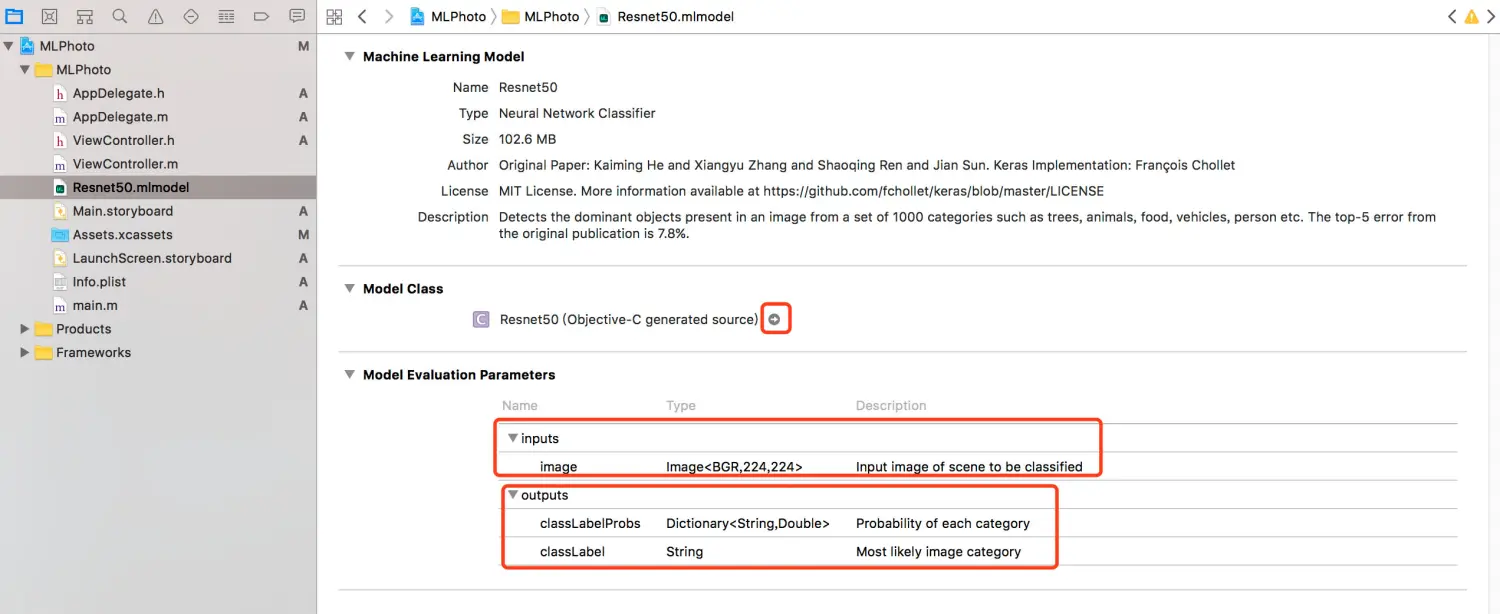The image size is (1500, 614).
Task: Open the Find navigator magnifier icon
Action: 120,16
